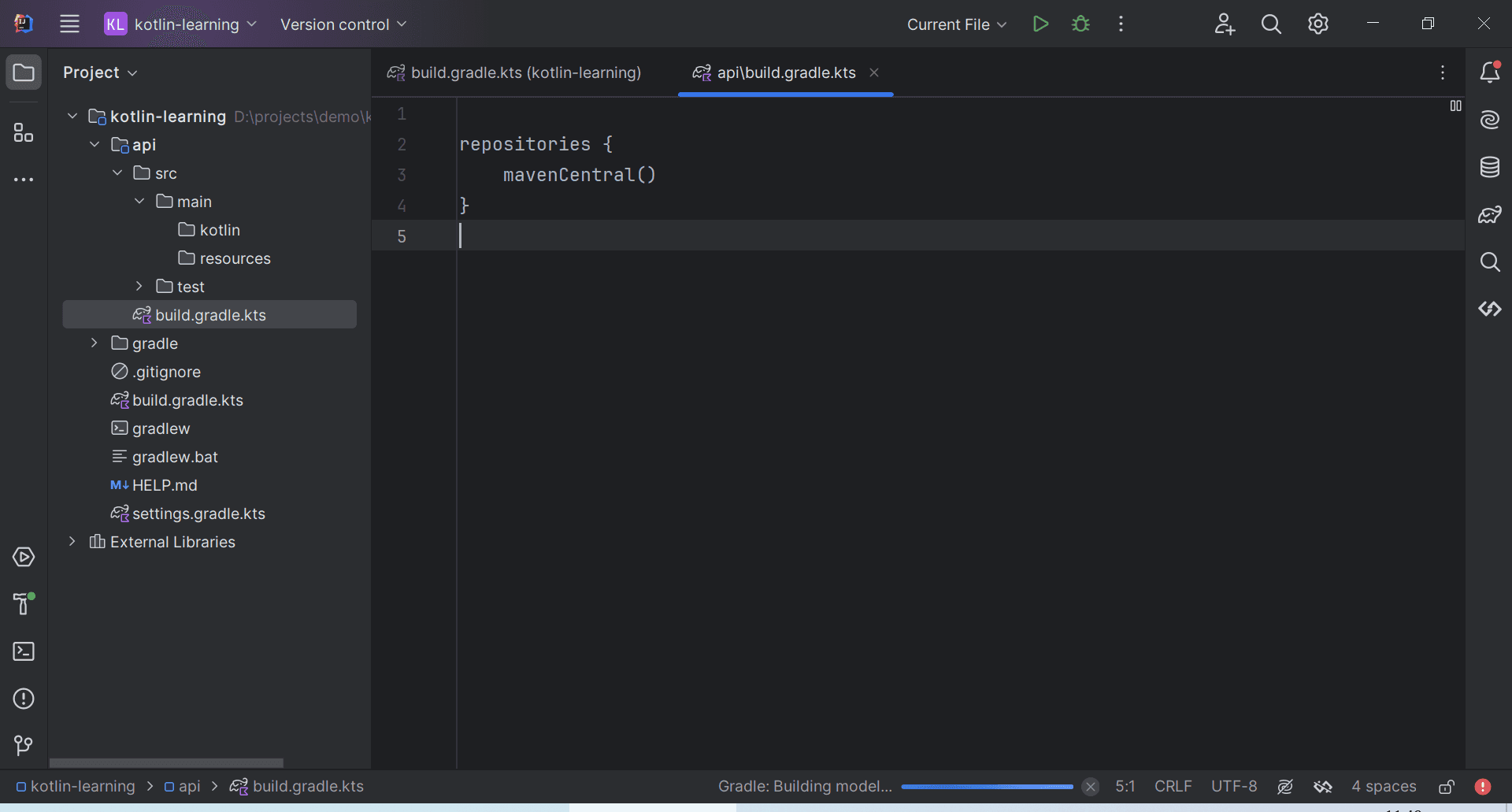Open AI Assistant spiral icon
This screenshot has width=1512, height=812.
1489,120
